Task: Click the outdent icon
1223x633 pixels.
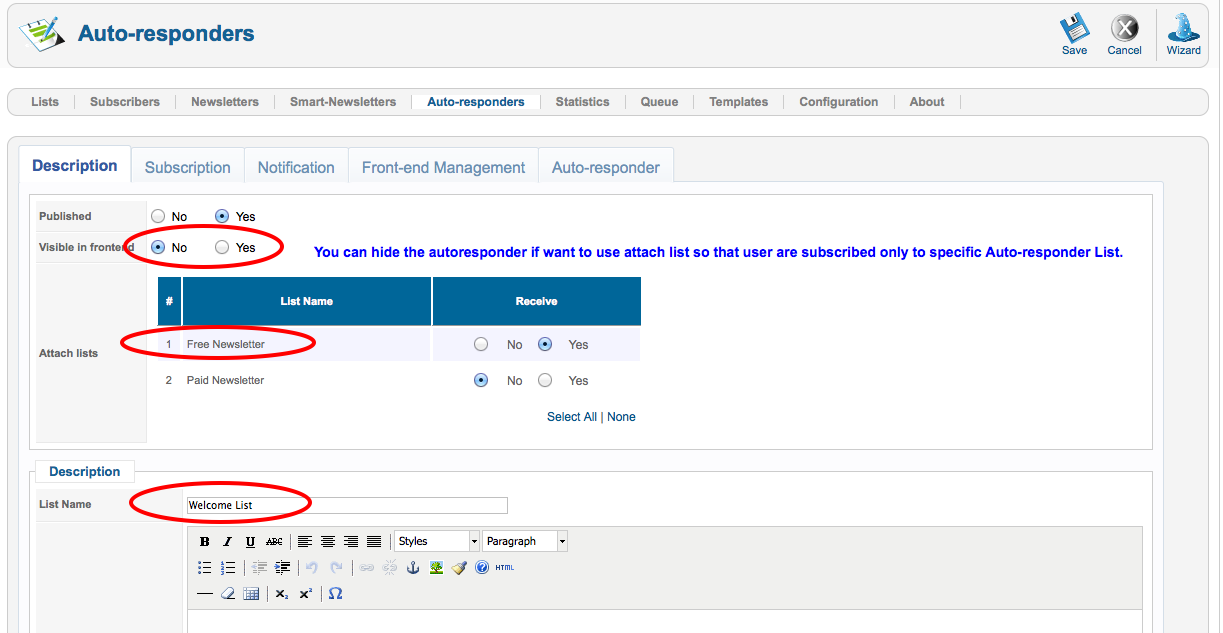Action: coord(259,567)
